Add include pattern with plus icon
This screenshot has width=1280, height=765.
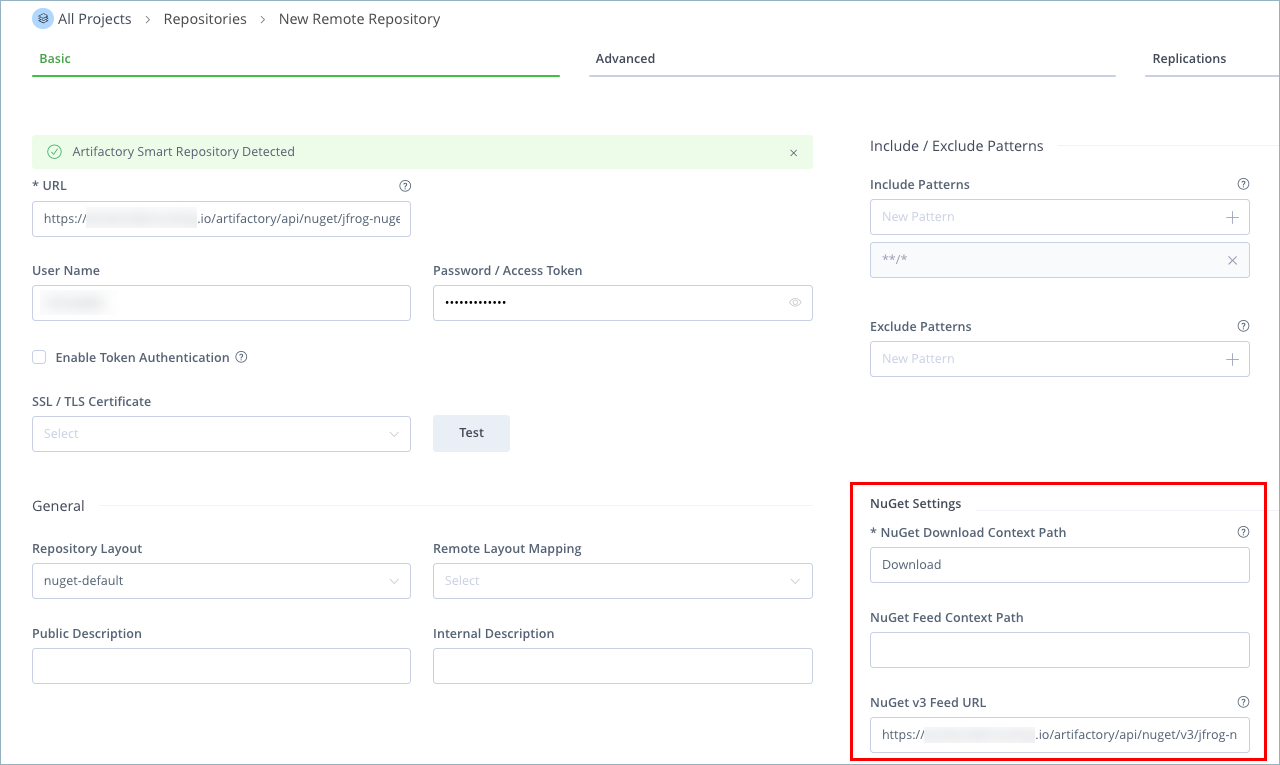pyautogui.click(x=1232, y=217)
